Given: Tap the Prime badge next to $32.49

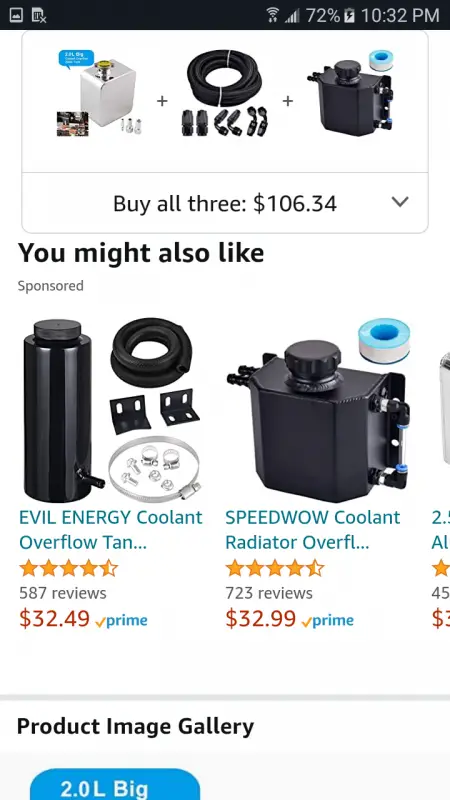Looking at the screenshot, I should tap(121, 621).
